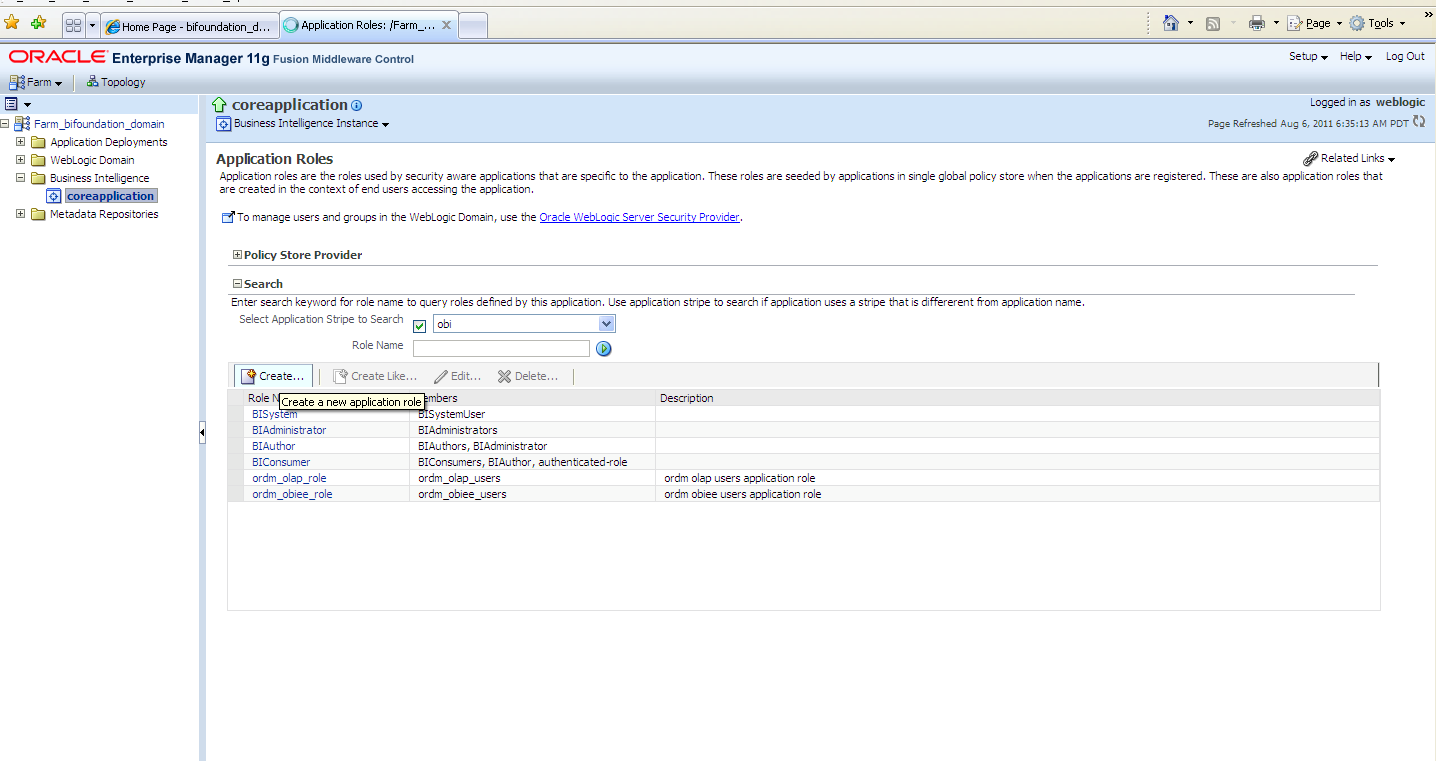Click the browser Print icon

point(1257,23)
